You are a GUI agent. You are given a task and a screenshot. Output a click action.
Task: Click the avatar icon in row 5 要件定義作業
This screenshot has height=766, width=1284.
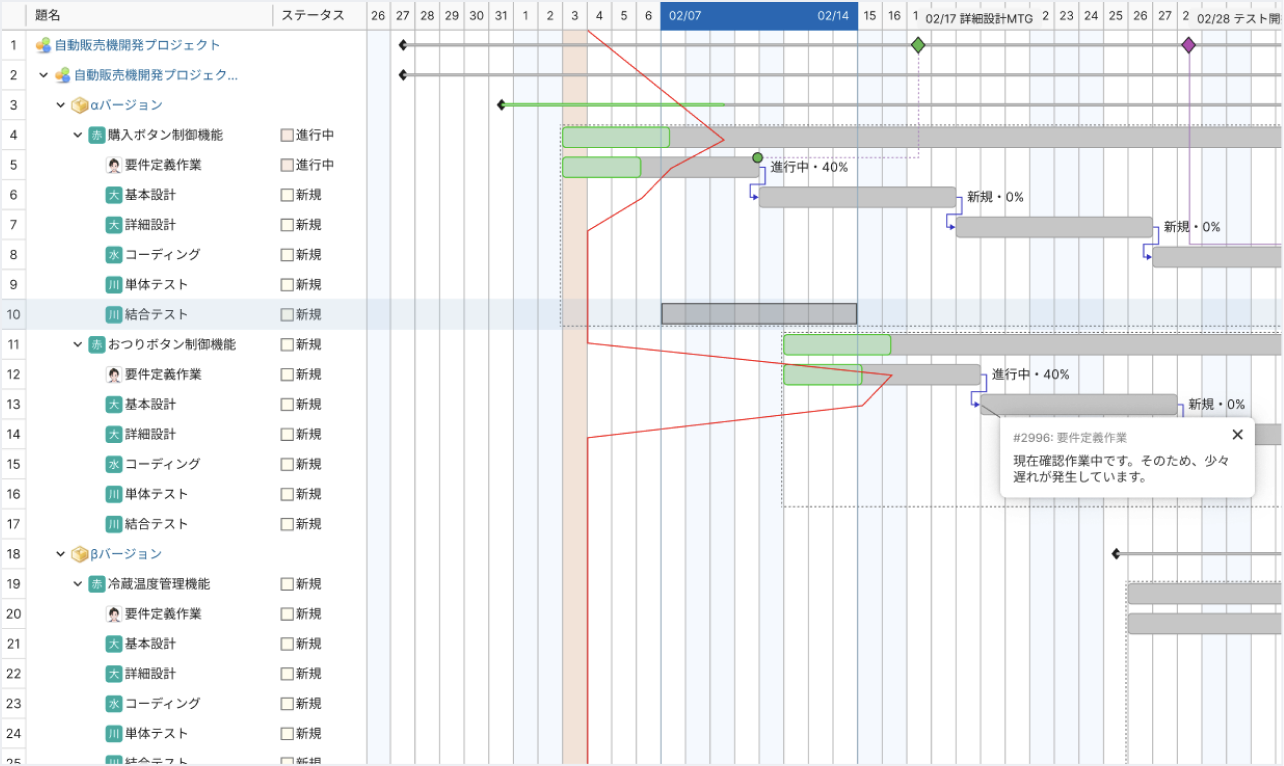point(114,165)
